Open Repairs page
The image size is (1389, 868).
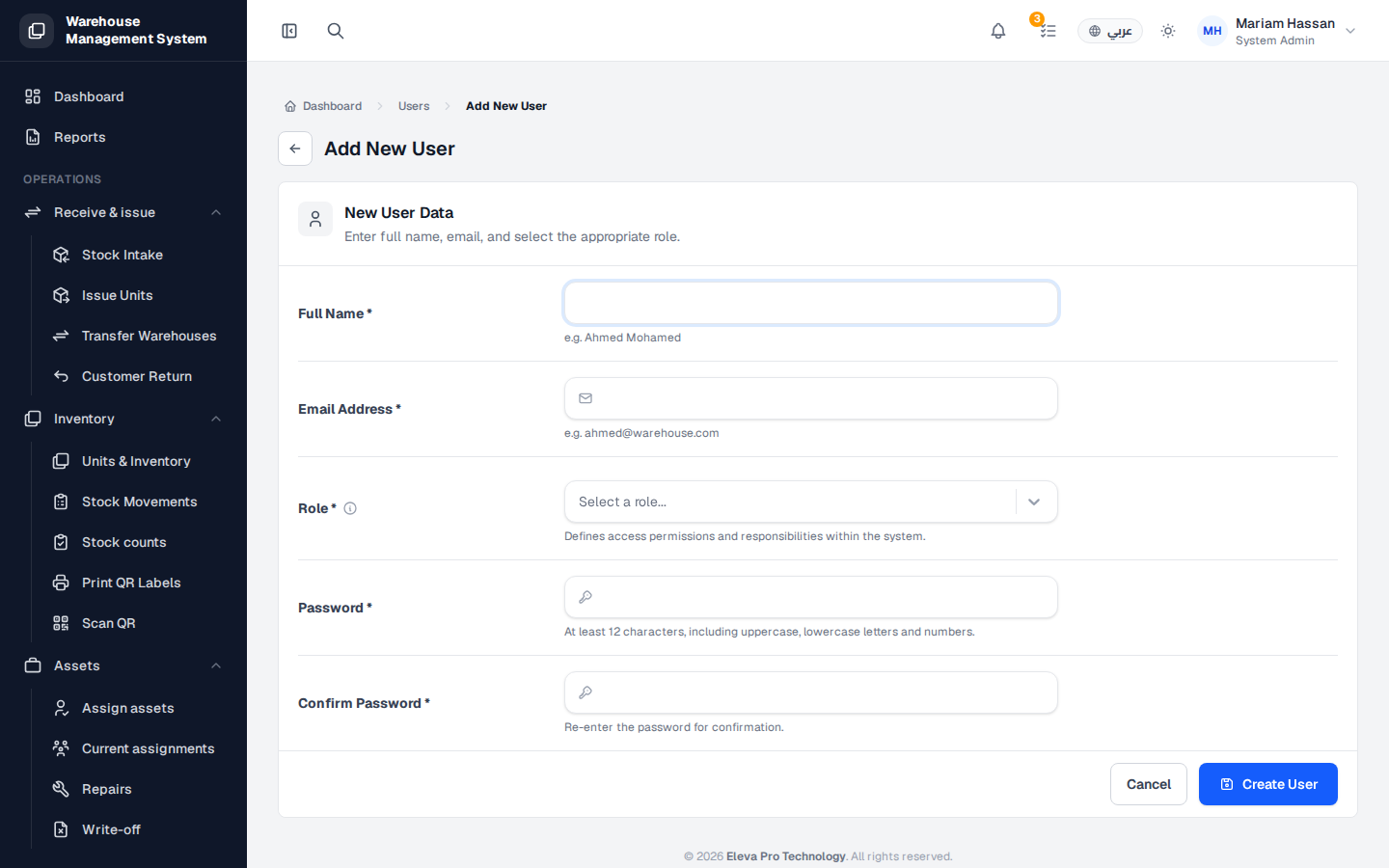click(x=139, y=789)
